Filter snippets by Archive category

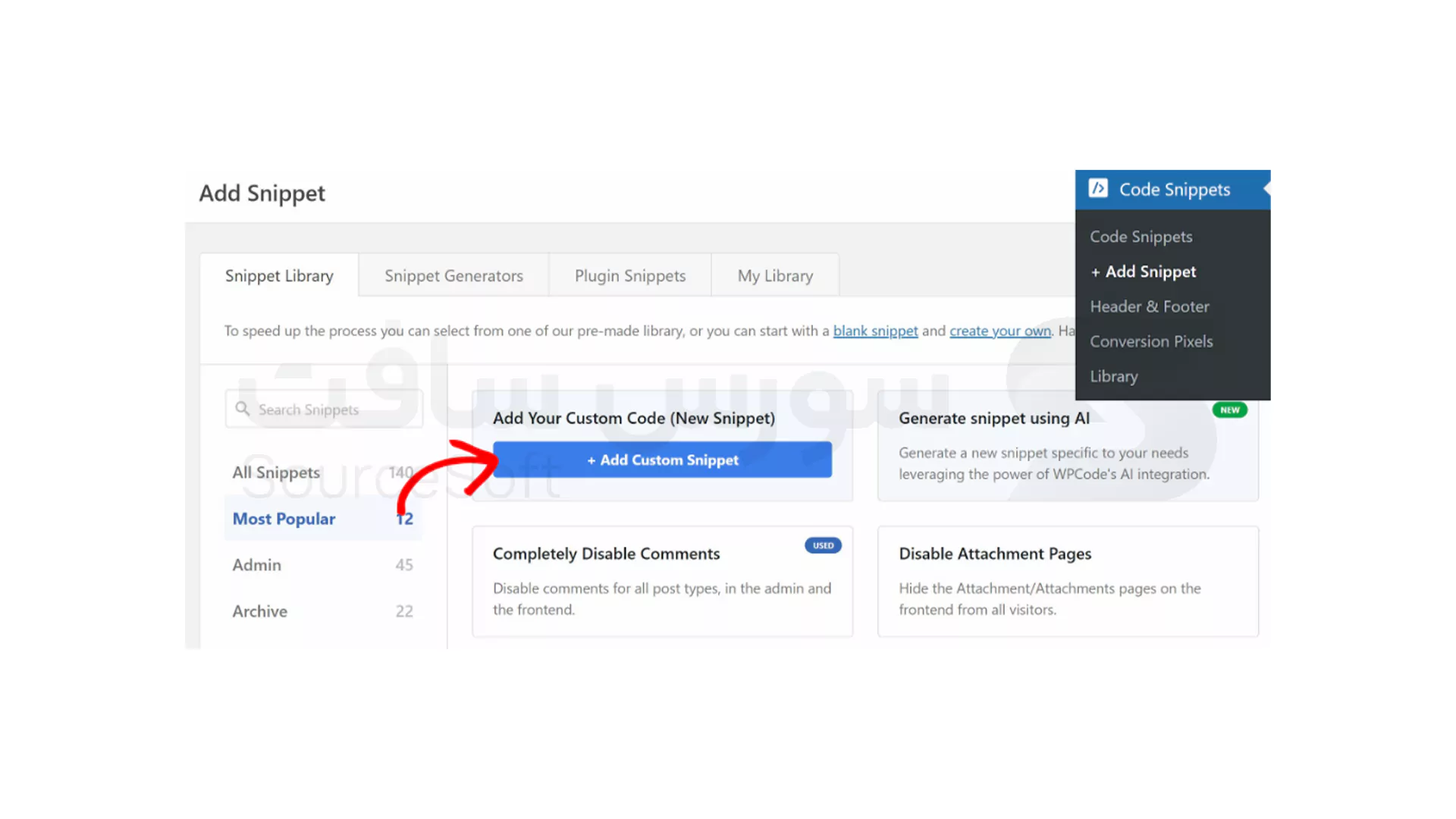pyautogui.click(x=260, y=611)
